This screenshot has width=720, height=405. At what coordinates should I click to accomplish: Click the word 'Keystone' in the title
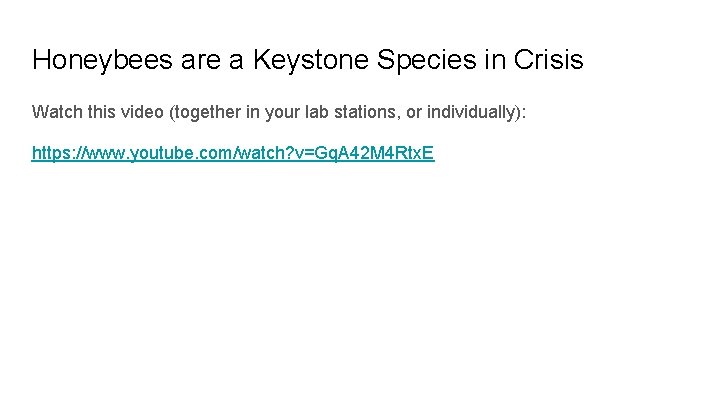coord(314,60)
